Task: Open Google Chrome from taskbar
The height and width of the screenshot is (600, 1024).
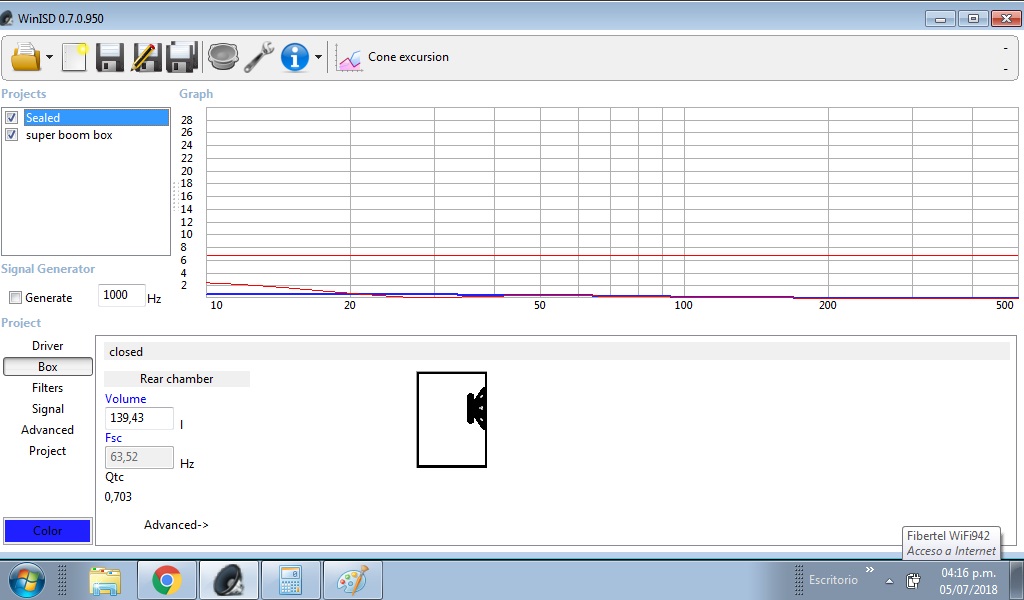Action: click(167, 580)
